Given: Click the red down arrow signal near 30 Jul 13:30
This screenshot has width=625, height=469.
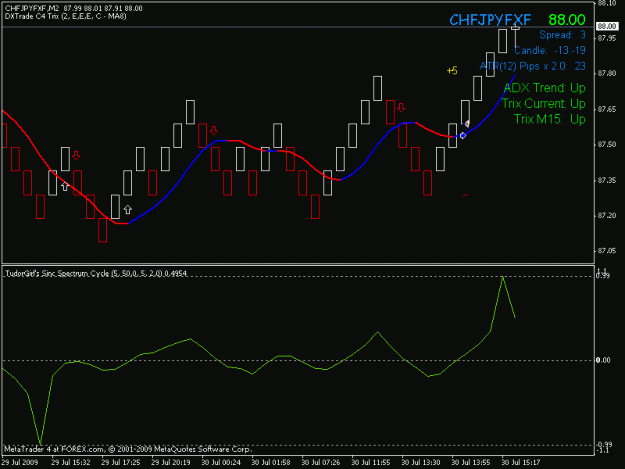Looking at the screenshot, I should 401,108.
